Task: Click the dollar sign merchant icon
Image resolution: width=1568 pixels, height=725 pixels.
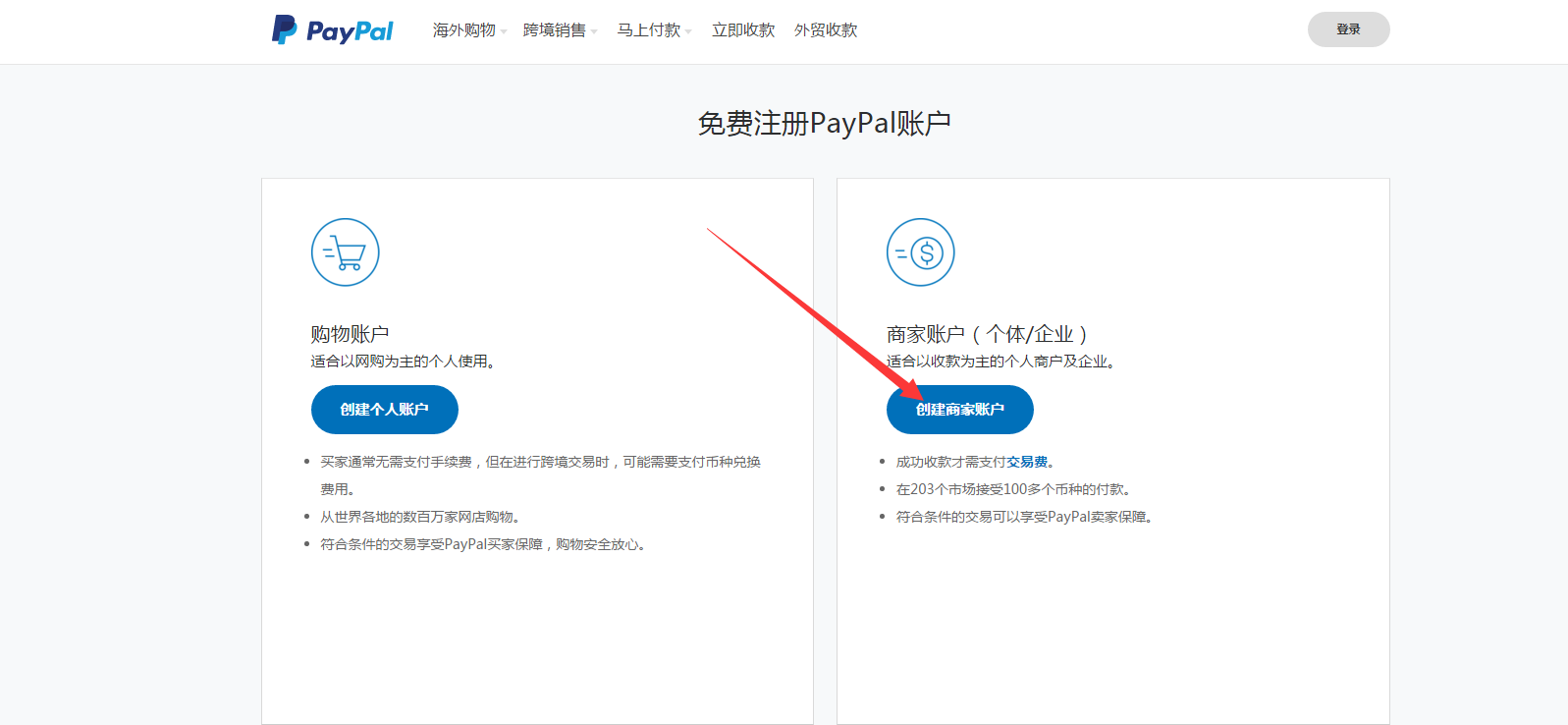Action: pyautogui.click(x=921, y=252)
